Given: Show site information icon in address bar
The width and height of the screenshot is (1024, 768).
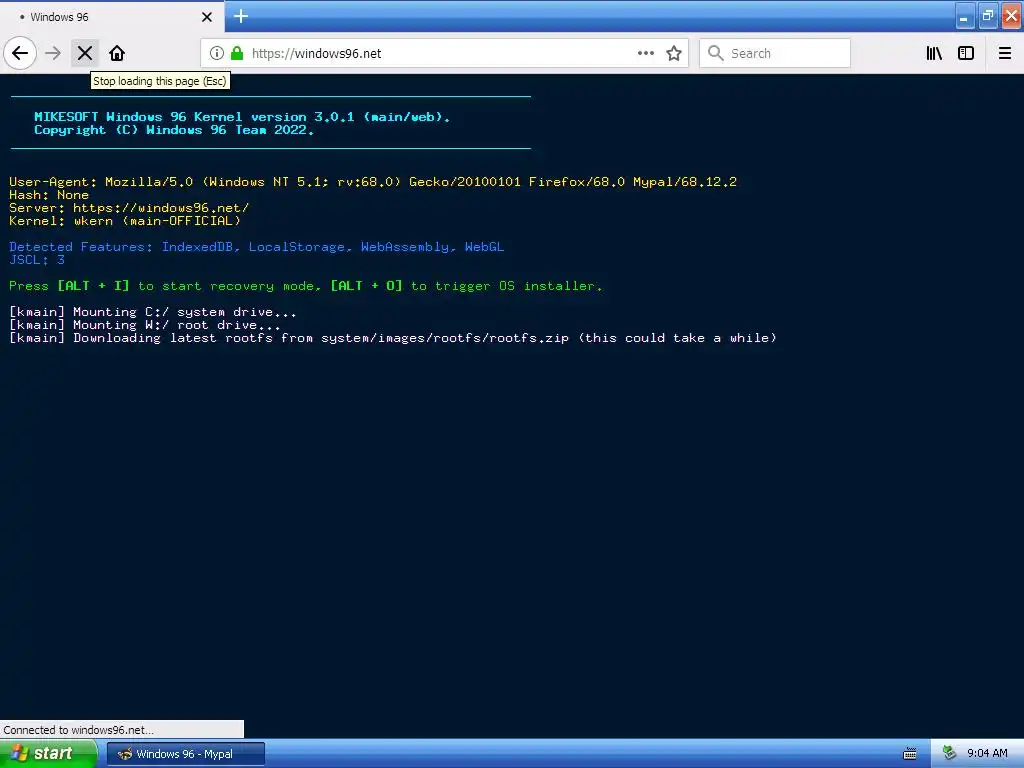Looking at the screenshot, I should click(217, 53).
